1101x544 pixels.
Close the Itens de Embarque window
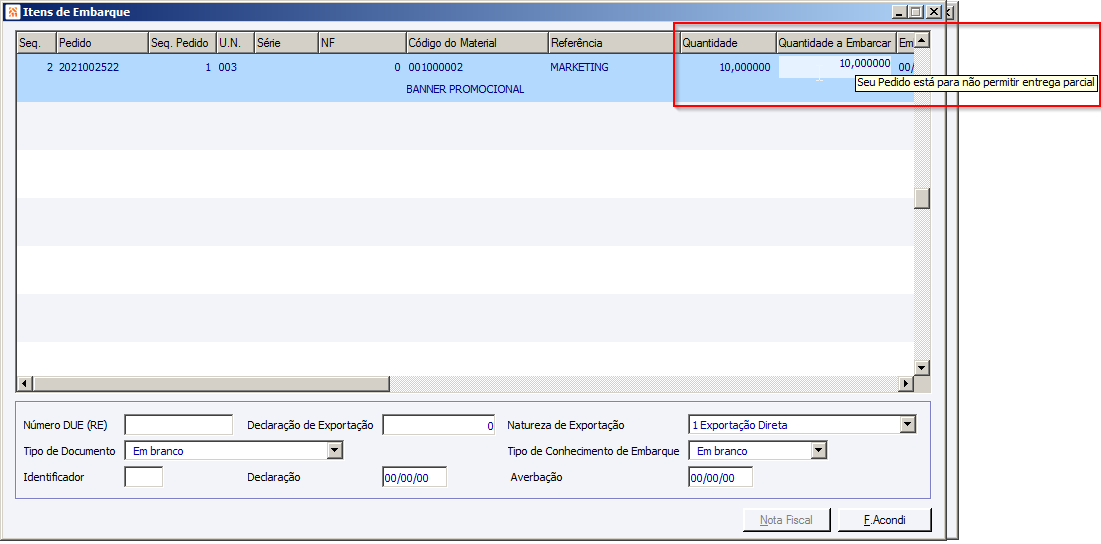click(x=933, y=12)
